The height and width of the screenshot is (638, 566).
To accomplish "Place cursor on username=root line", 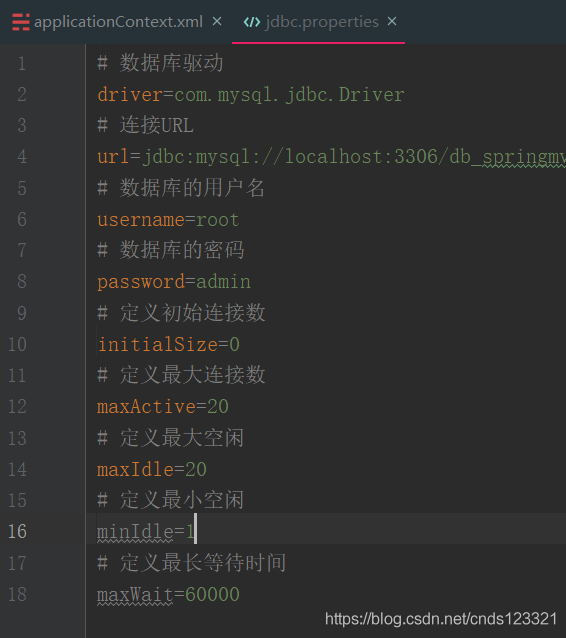I will (x=168, y=220).
